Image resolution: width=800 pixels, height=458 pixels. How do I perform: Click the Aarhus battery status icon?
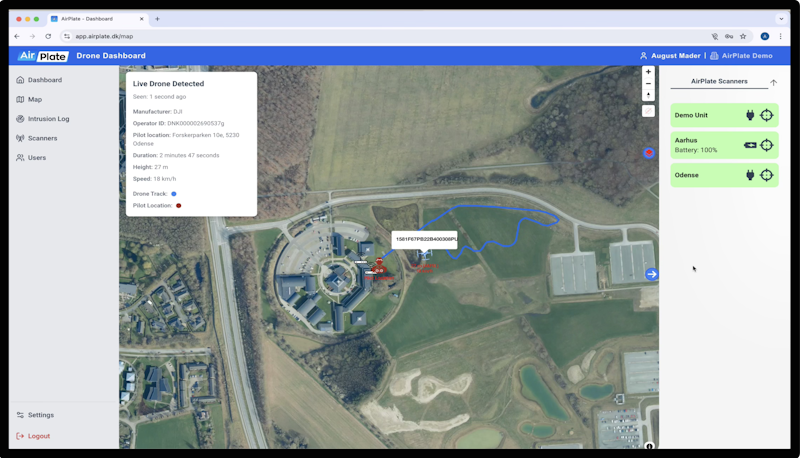tap(750, 145)
